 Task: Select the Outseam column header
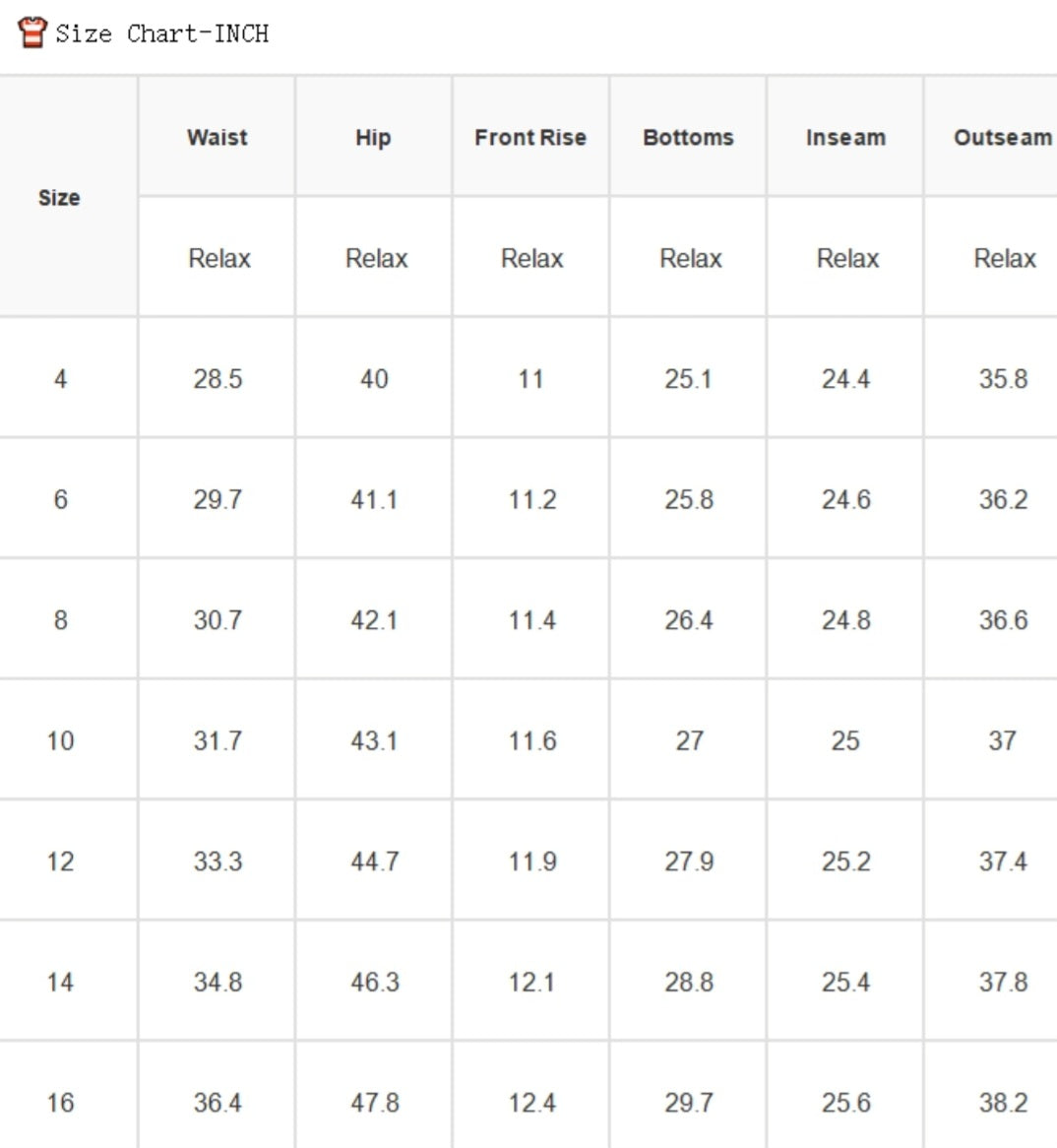click(x=1003, y=138)
